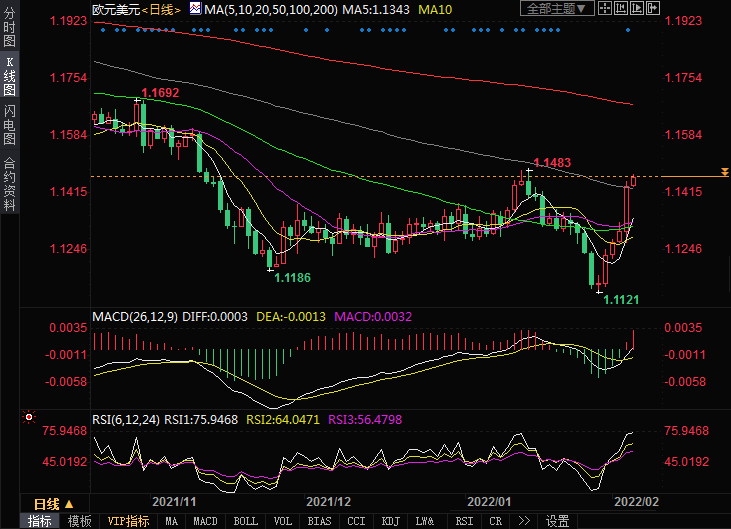
Task: Click the BOLL indicator button
Action: tap(245, 521)
